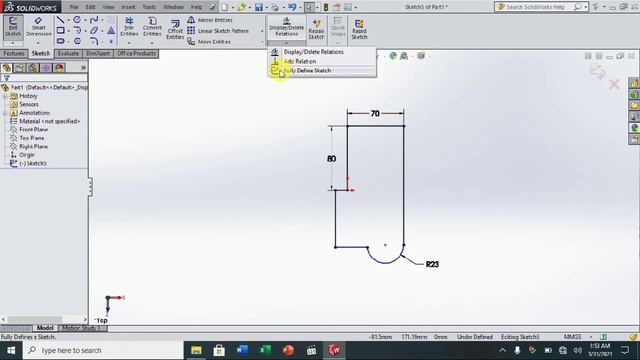Viewport: 640px width, 360px height.
Task: Open the FeatureManager design tree tab
Action: coord(7,68)
